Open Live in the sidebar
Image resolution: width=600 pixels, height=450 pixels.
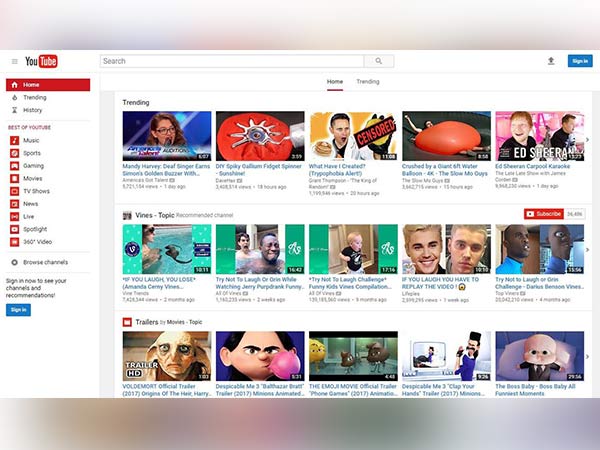[29, 216]
